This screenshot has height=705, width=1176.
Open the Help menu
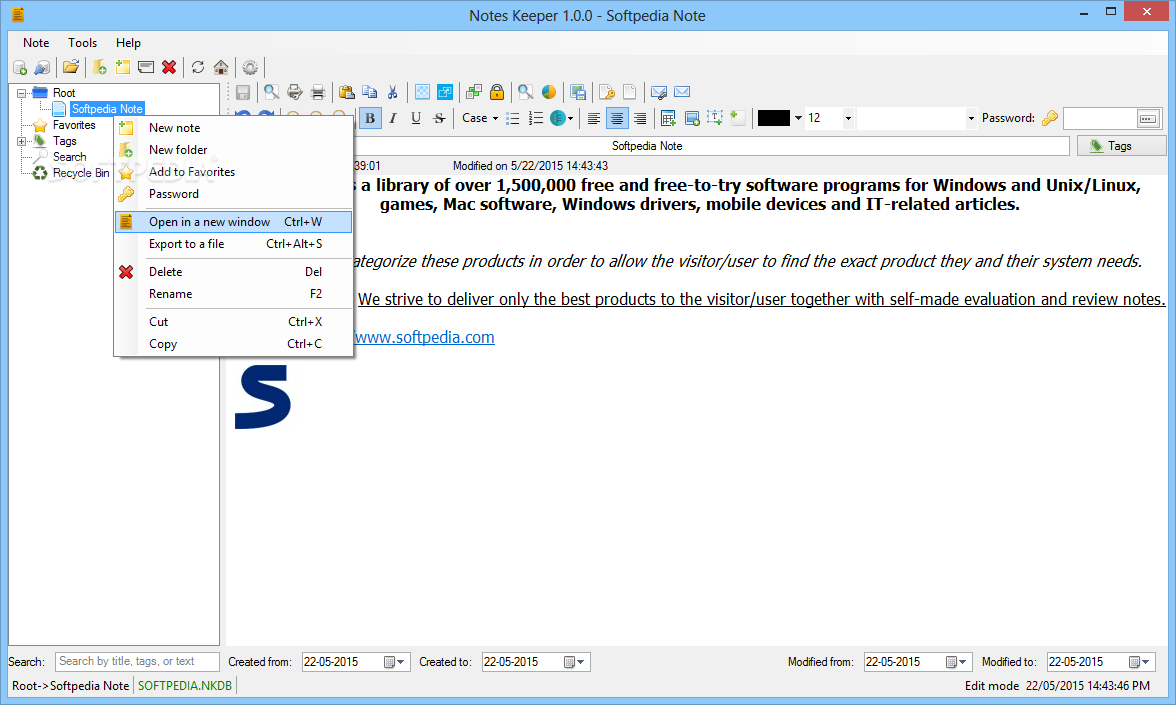[x=128, y=43]
